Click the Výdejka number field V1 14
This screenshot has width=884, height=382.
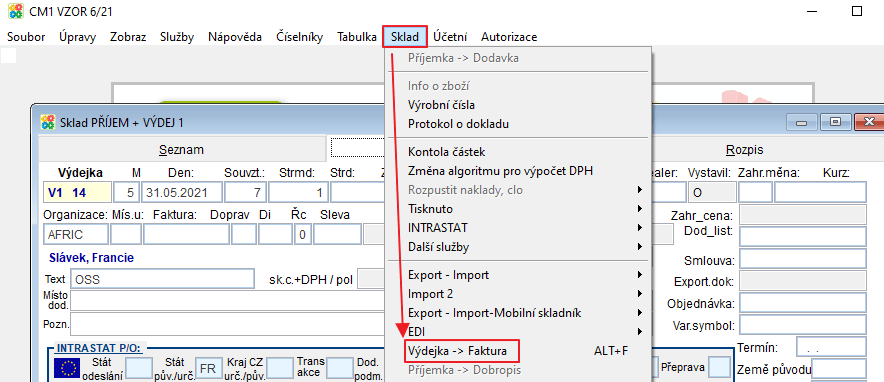point(77,193)
